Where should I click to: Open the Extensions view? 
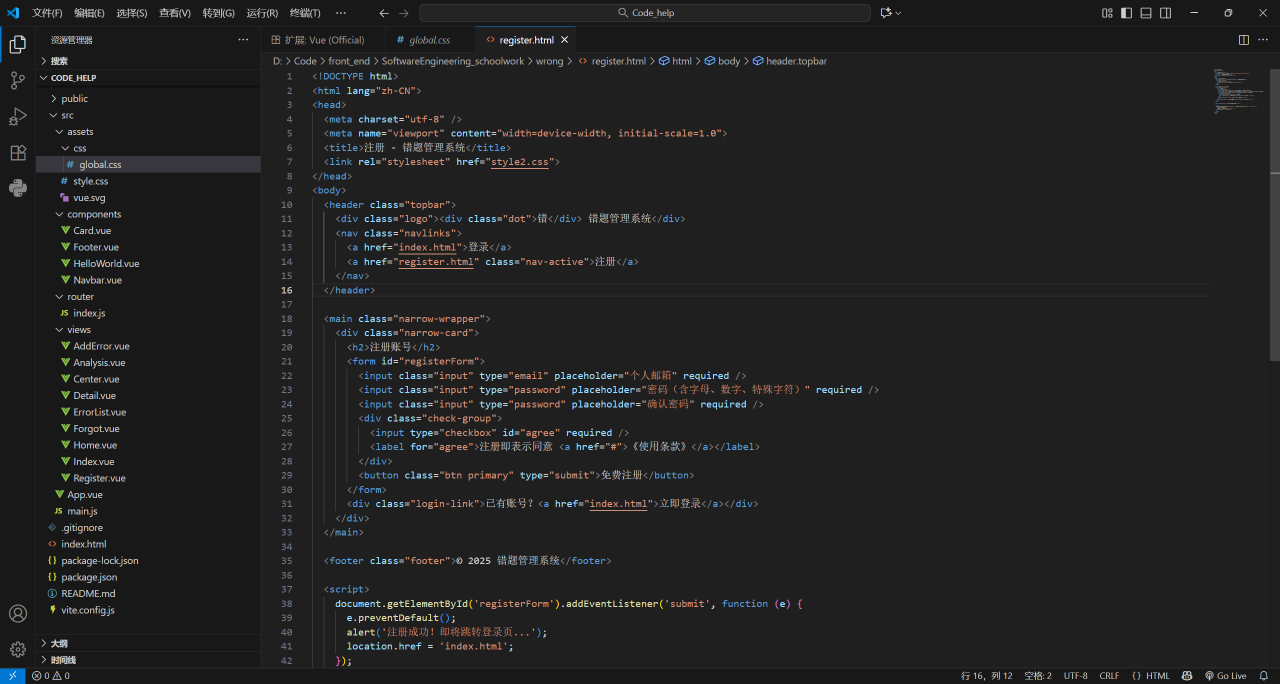click(18, 153)
